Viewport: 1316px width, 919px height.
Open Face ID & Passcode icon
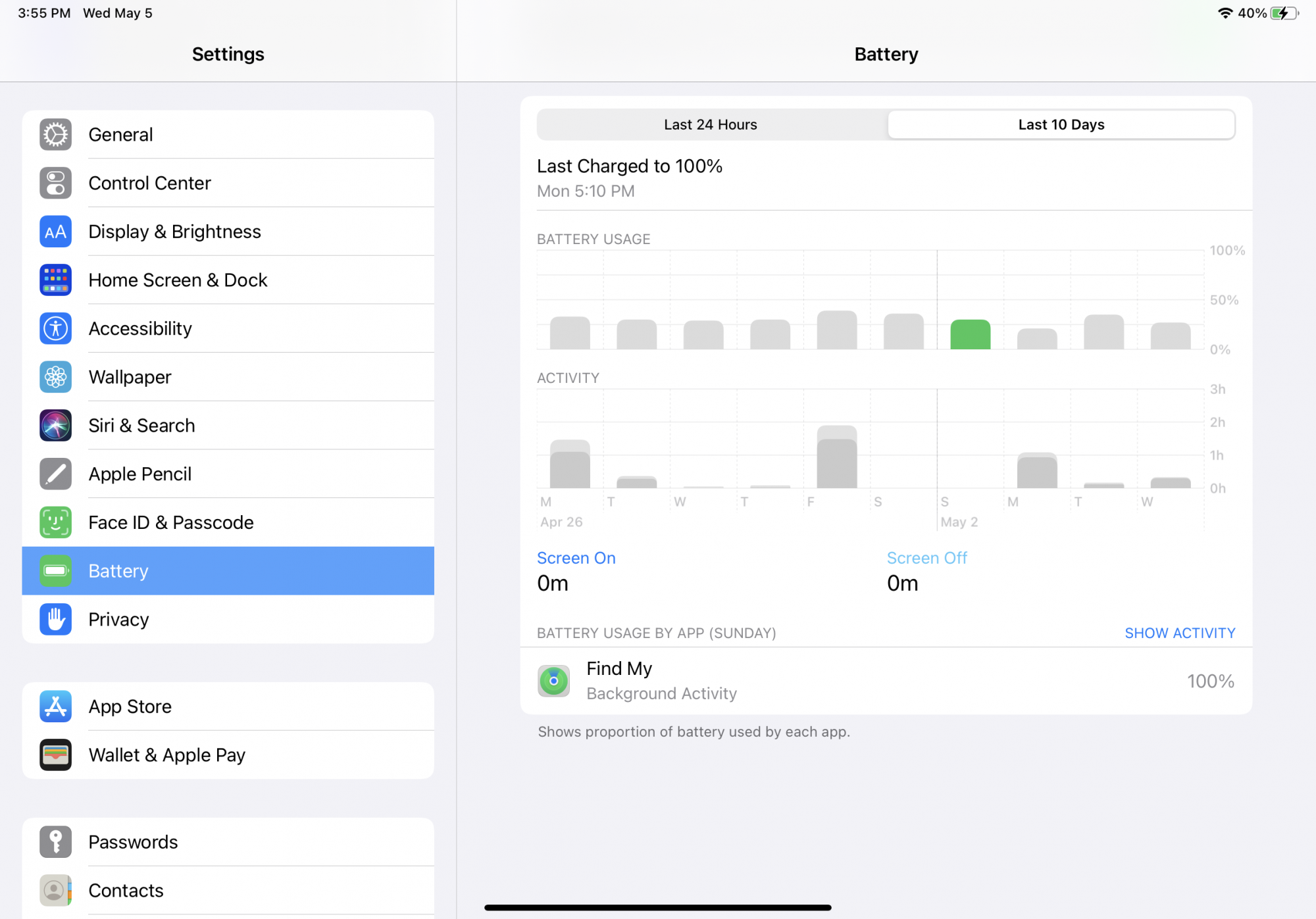(x=55, y=522)
